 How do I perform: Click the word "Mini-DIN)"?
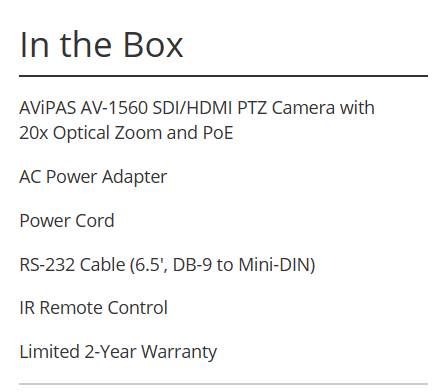coord(277,265)
